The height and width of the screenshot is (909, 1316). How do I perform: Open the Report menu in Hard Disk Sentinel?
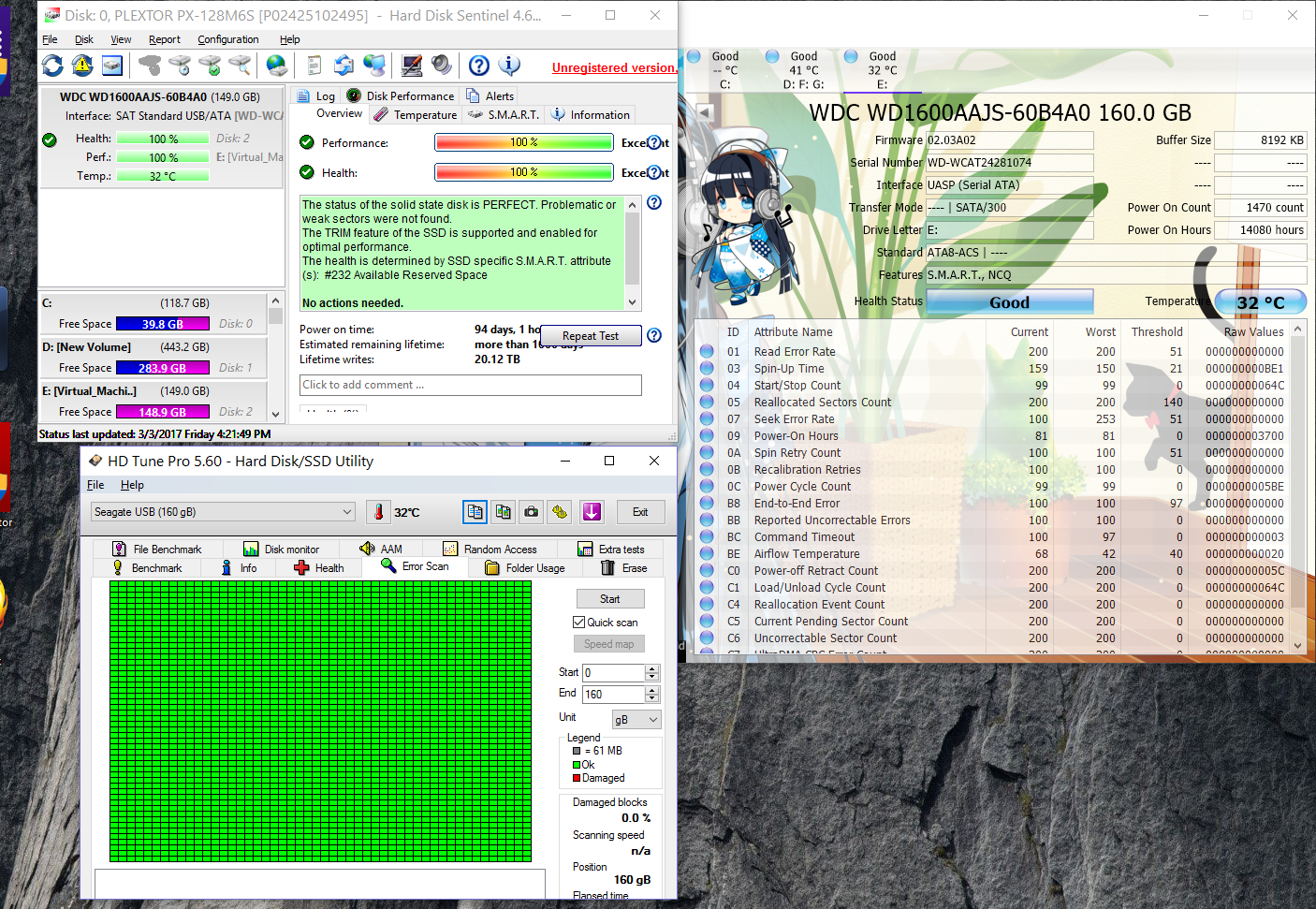coord(165,39)
